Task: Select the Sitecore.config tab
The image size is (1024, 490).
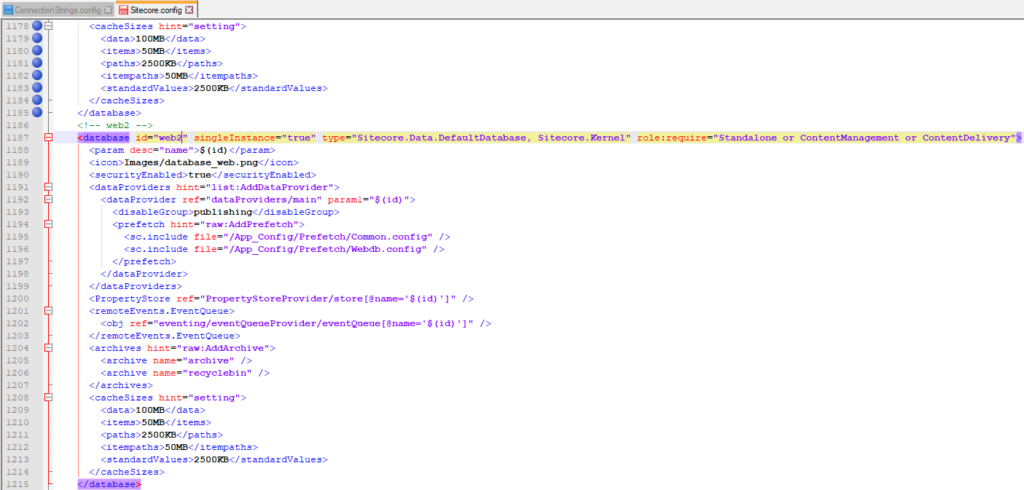Action: [x=157, y=10]
